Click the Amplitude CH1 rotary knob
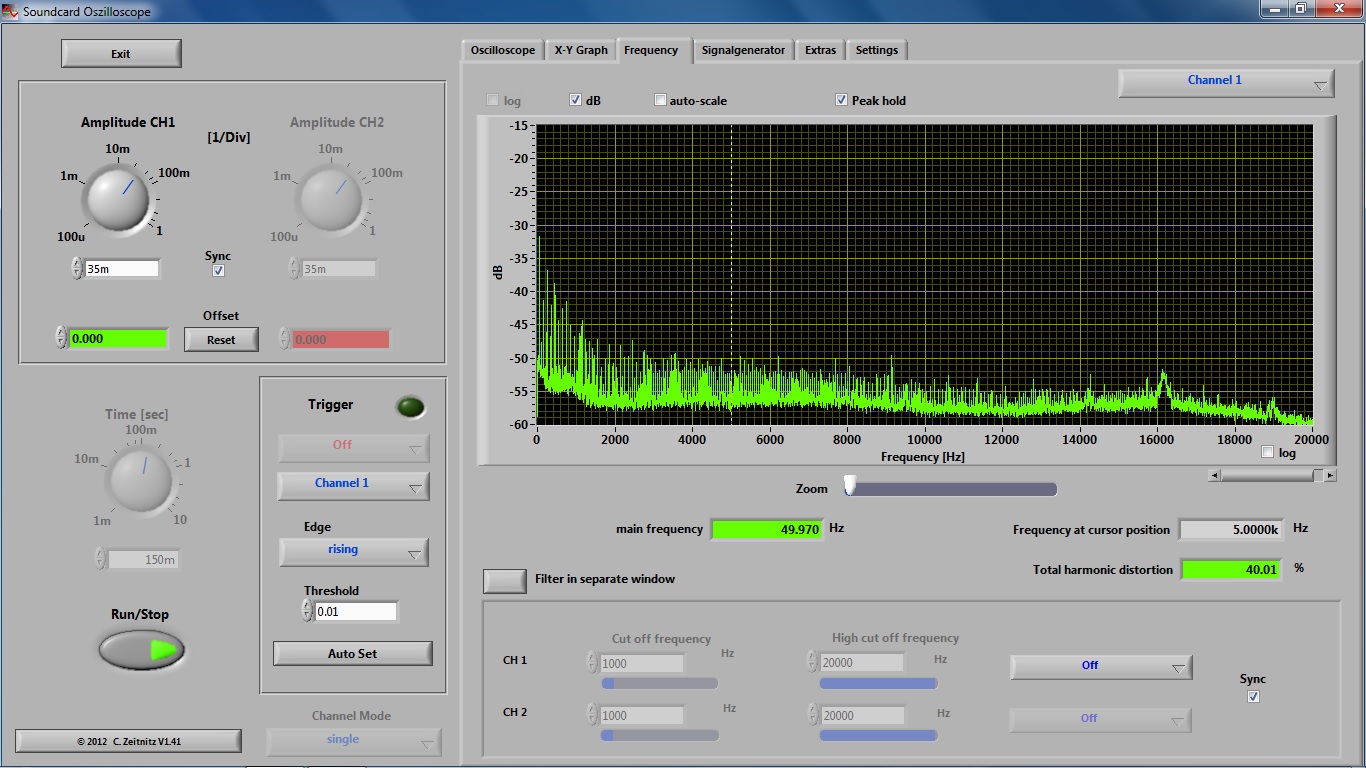The image size is (1366, 768). (x=117, y=197)
